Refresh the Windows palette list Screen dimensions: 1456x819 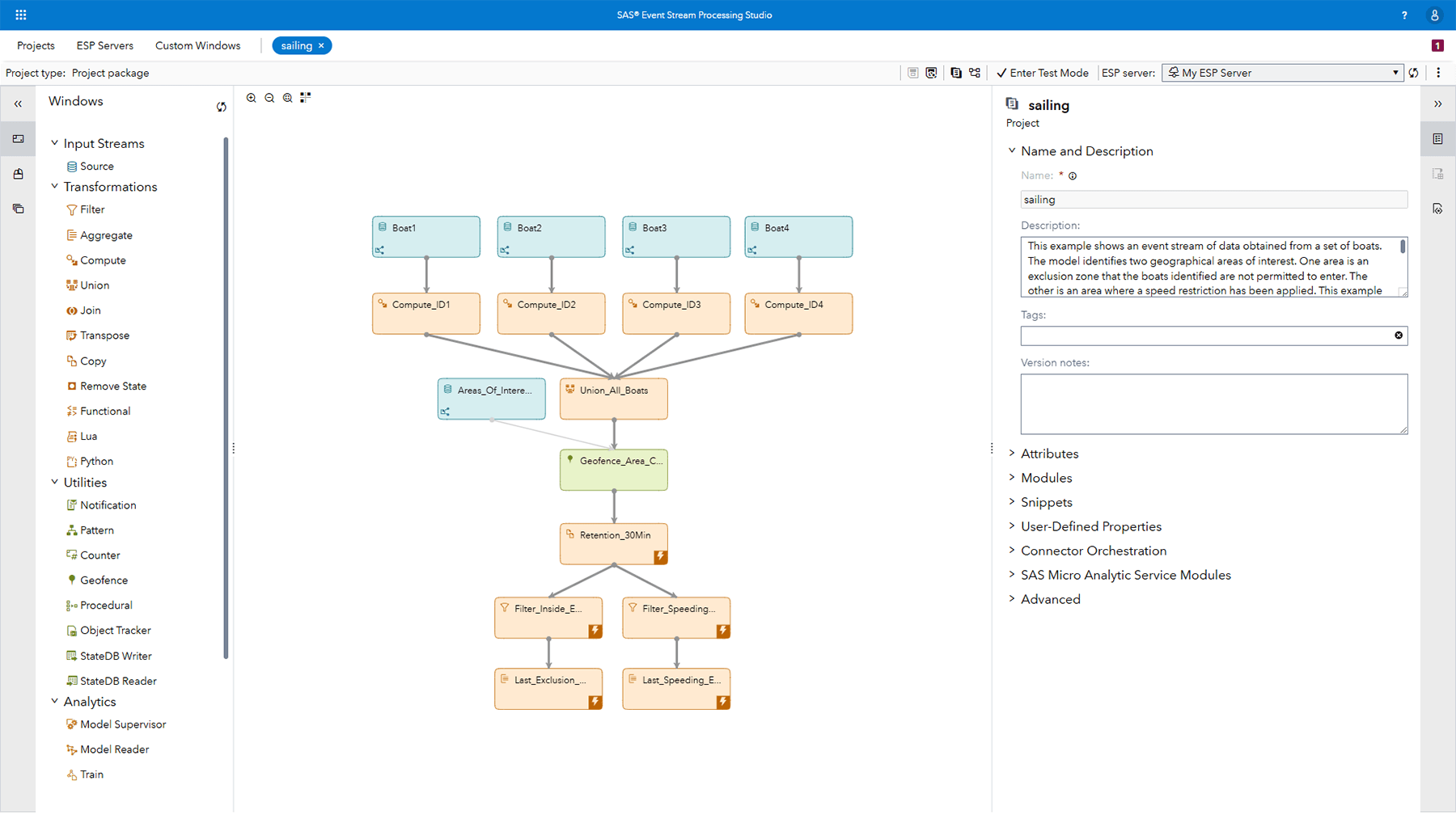[222, 107]
